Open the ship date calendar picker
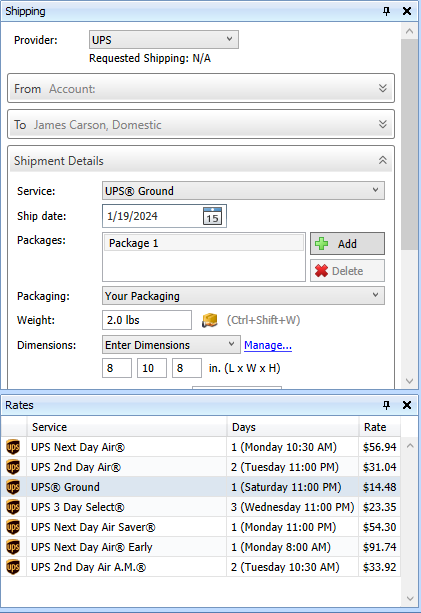Screen dimensions: 421x613 (x=212, y=216)
